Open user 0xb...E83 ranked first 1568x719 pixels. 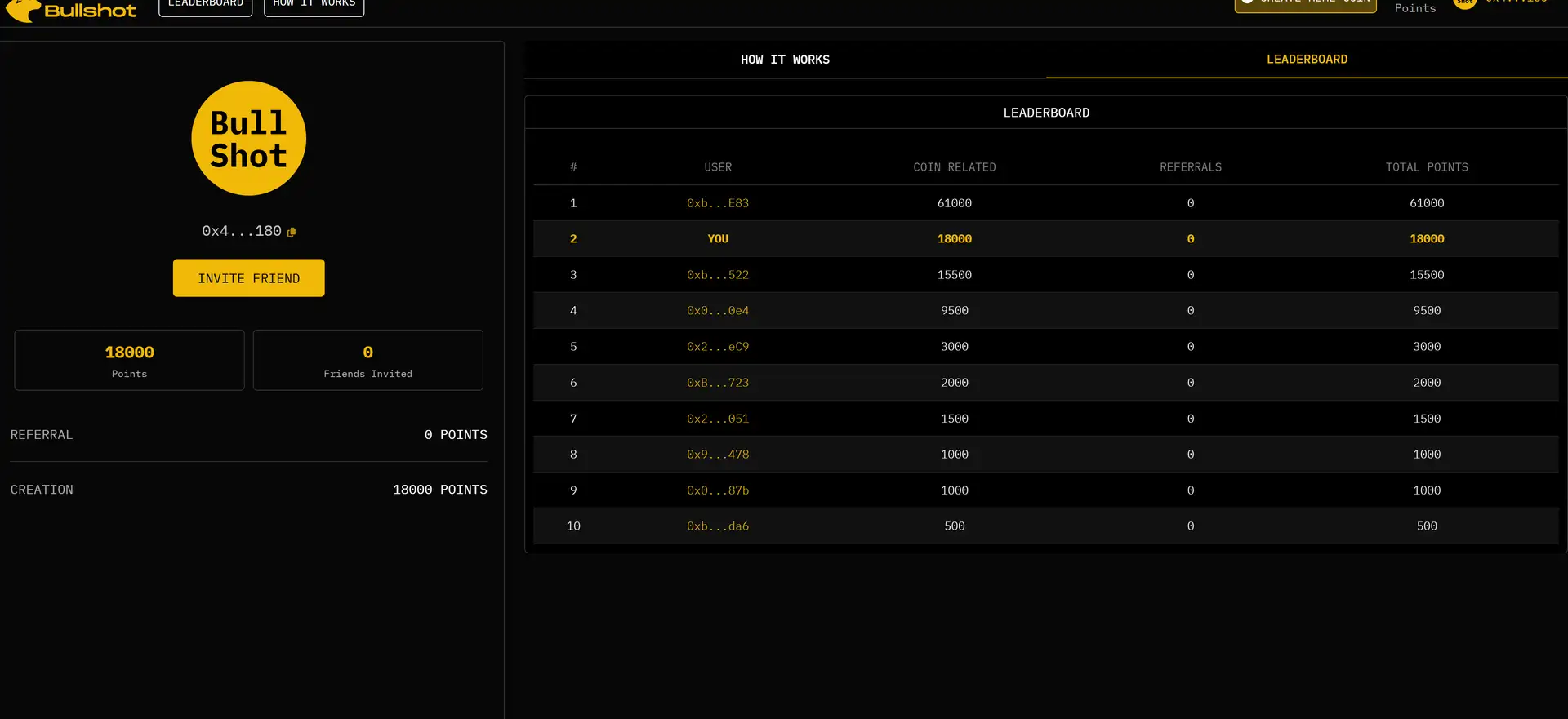717,203
